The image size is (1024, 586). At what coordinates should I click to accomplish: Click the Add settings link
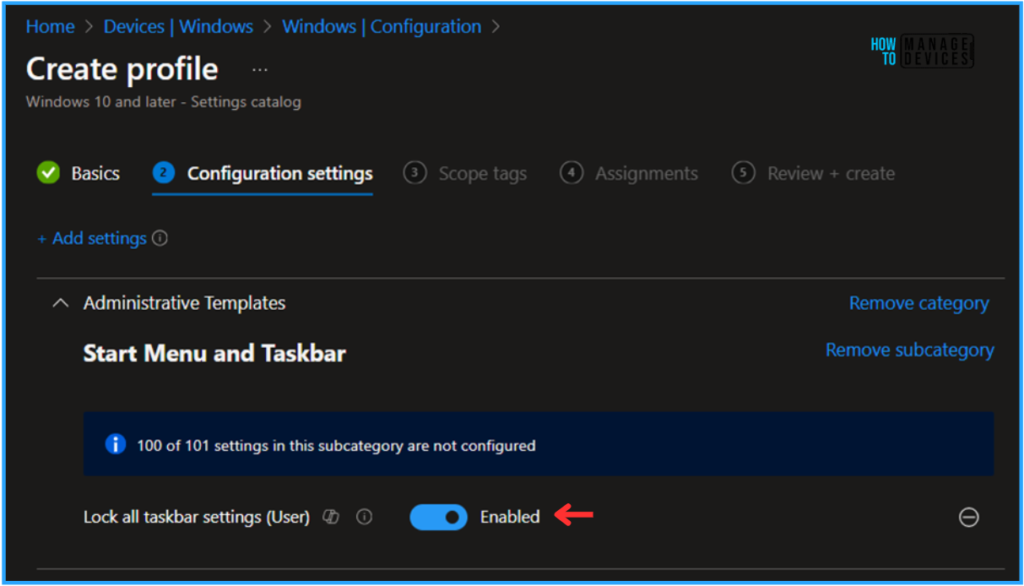tap(92, 238)
